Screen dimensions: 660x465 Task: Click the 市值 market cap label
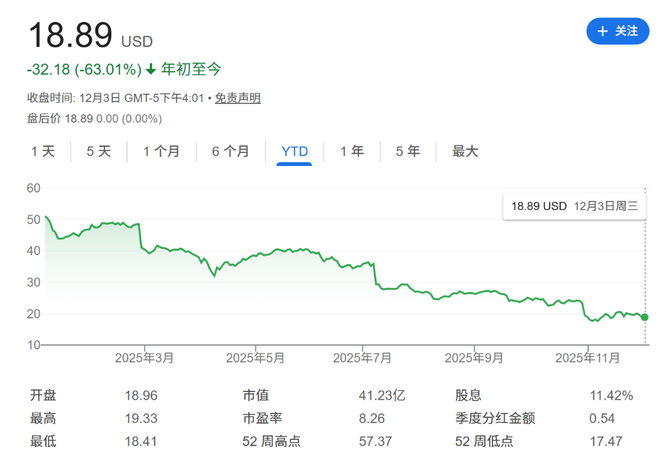(x=256, y=395)
